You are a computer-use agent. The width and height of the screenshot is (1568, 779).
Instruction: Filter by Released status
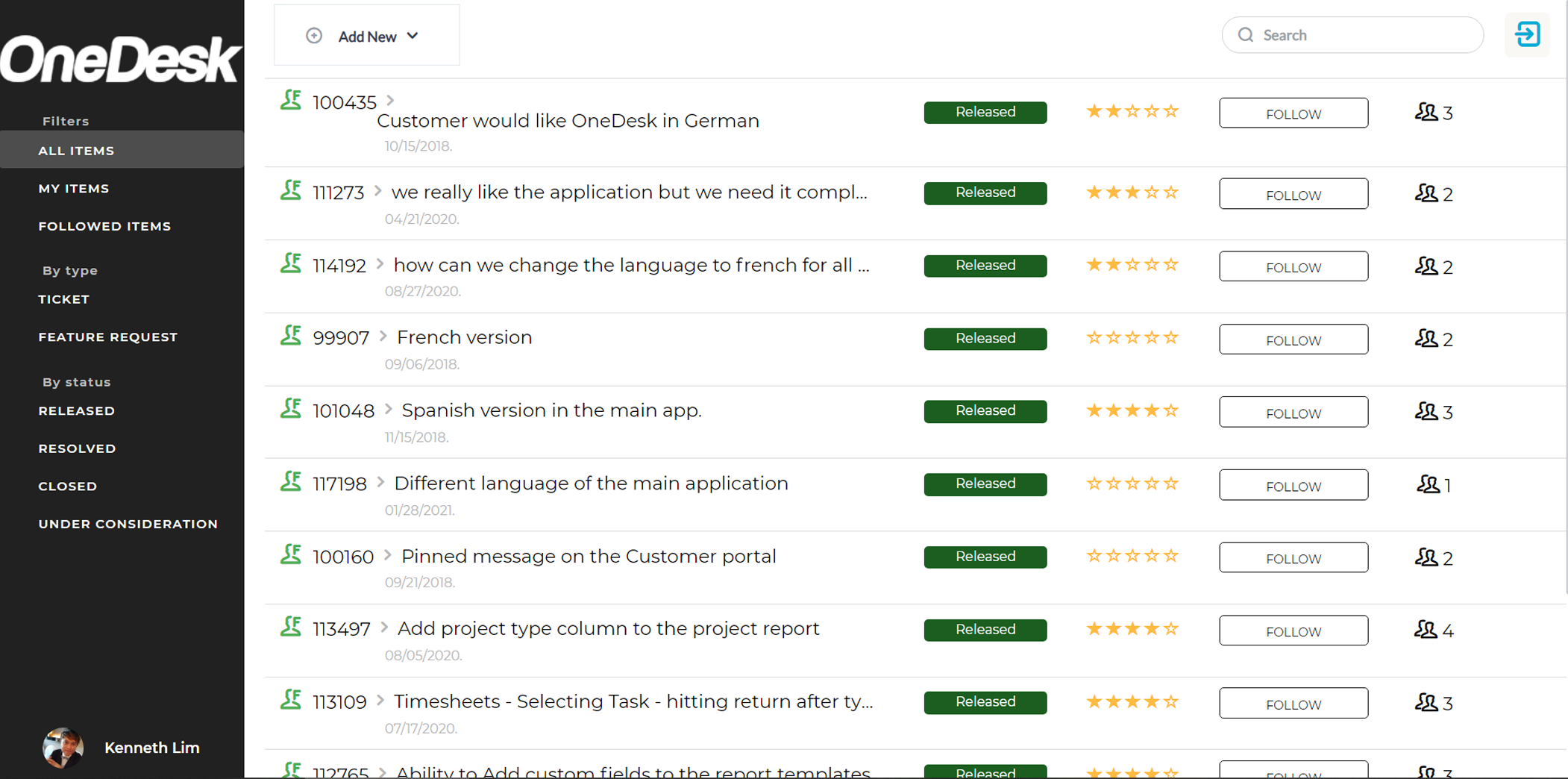click(x=77, y=411)
